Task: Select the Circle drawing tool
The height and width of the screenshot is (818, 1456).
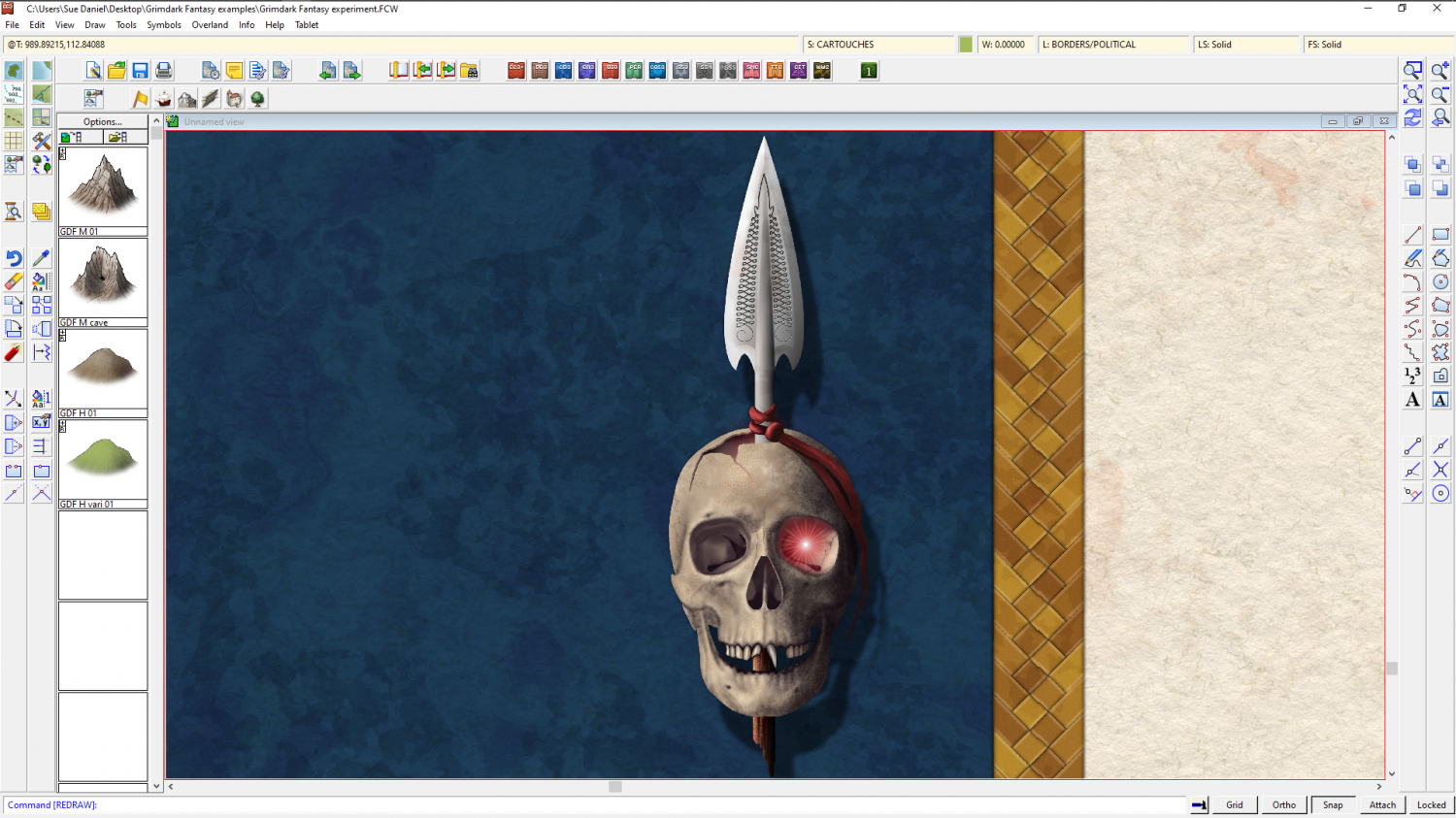Action: [x=1440, y=282]
